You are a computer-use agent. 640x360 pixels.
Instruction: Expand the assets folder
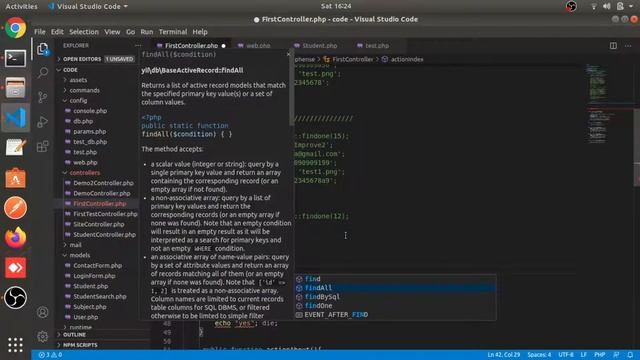coord(78,80)
